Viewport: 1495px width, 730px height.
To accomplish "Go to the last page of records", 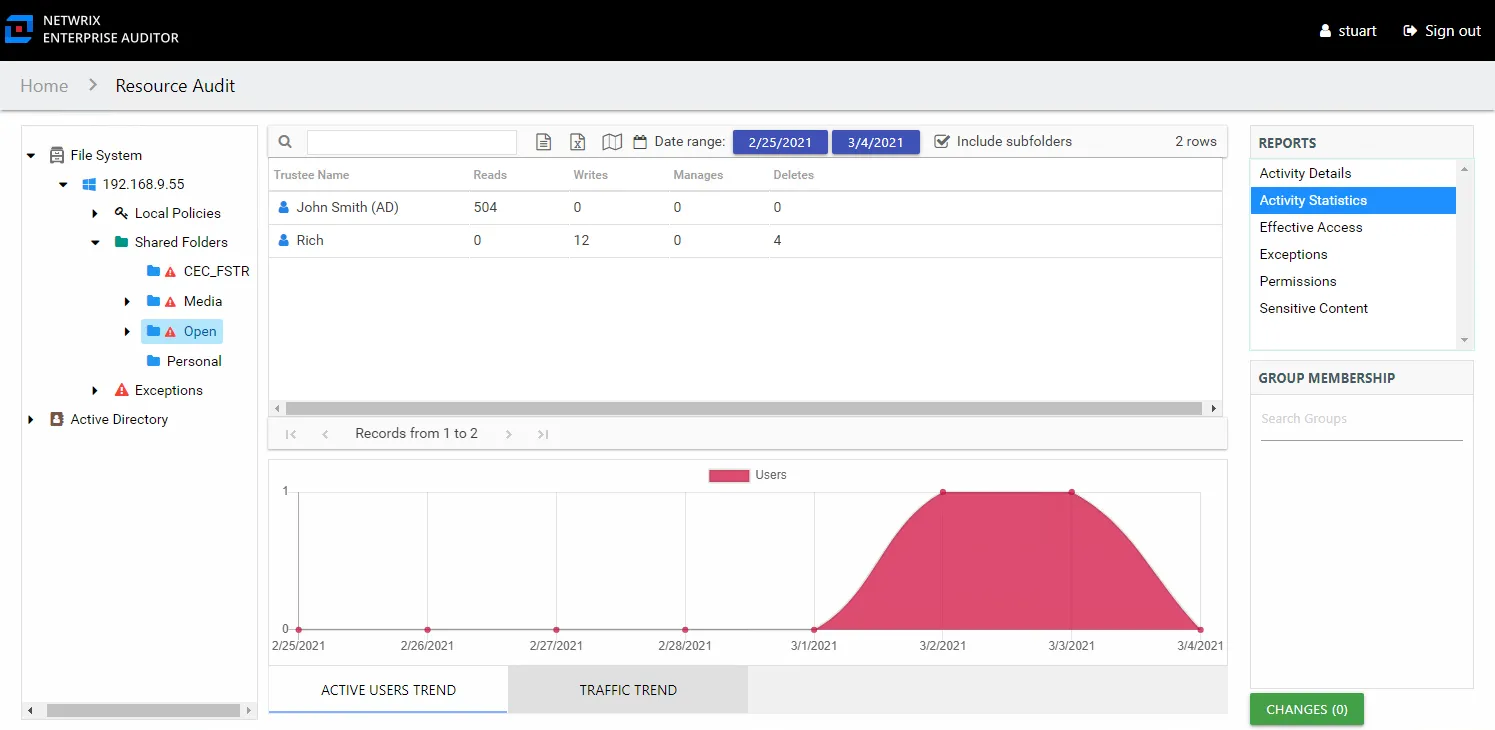I will 543,434.
